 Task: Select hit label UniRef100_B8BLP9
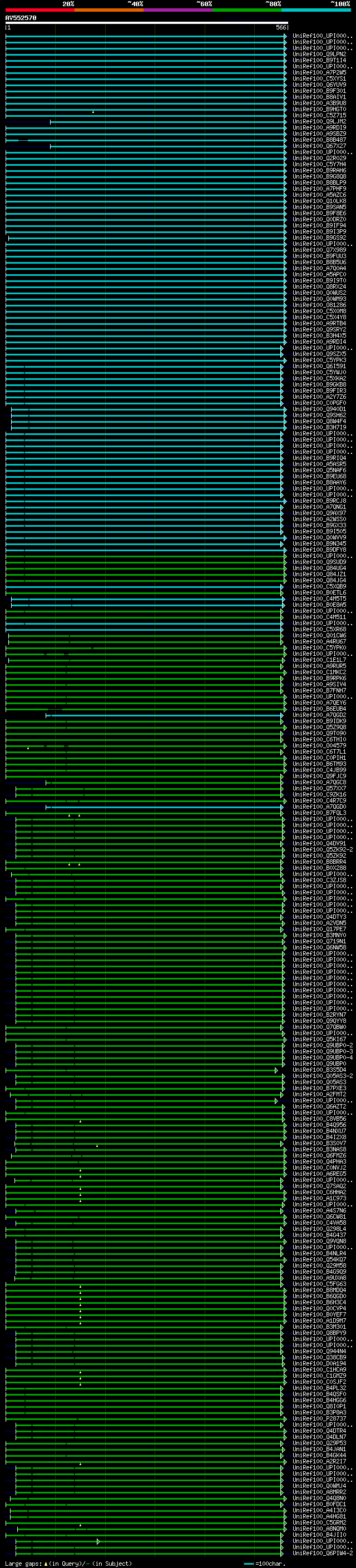point(319,182)
